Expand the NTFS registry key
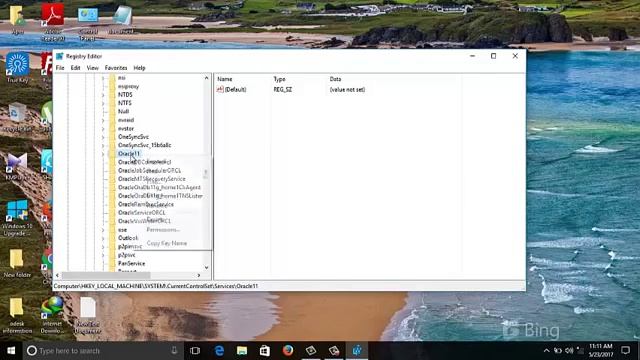640x360 pixels. click(103, 103)
